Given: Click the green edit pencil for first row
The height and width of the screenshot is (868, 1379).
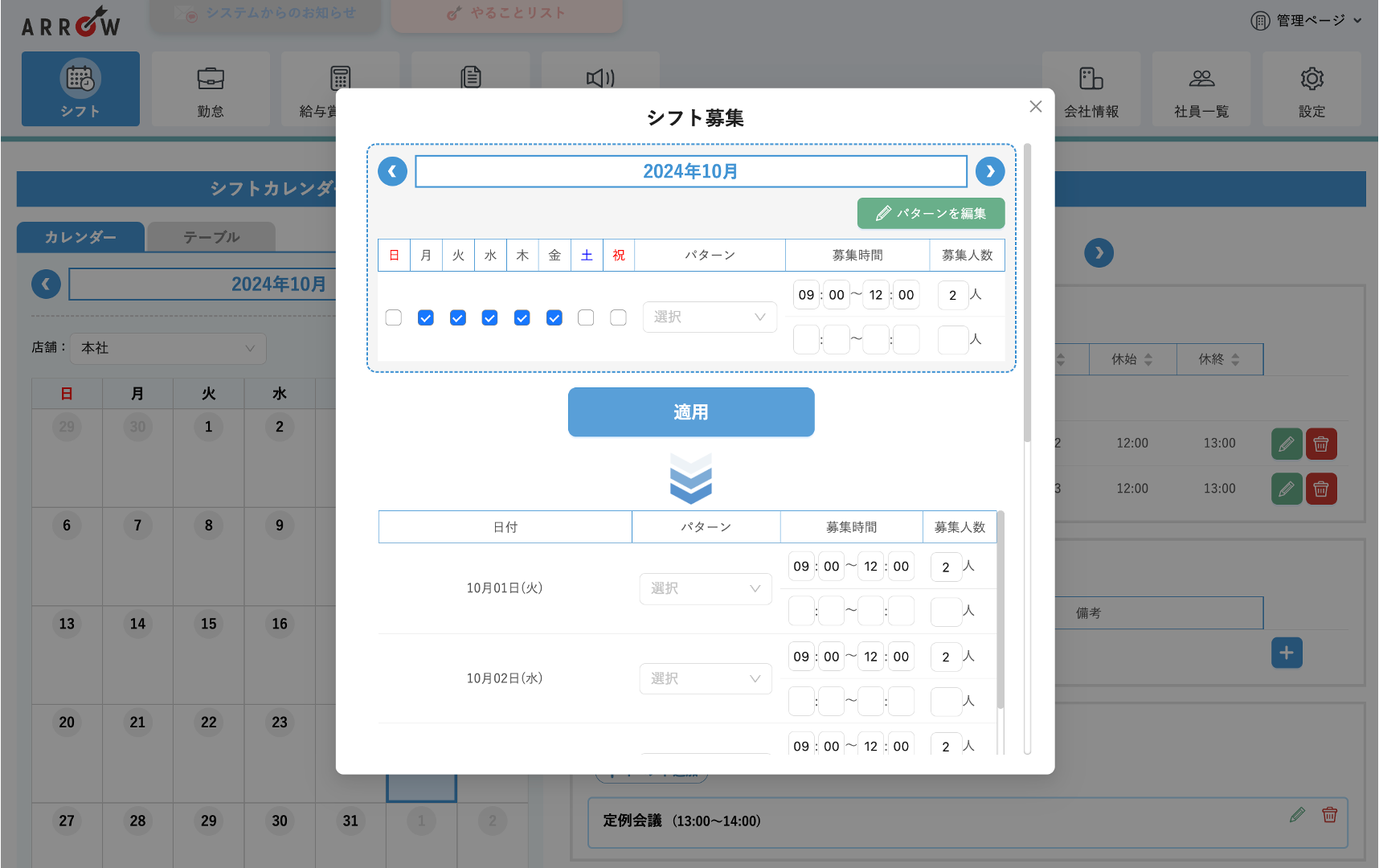Looking at the screenshot, I should point(1286,444).
